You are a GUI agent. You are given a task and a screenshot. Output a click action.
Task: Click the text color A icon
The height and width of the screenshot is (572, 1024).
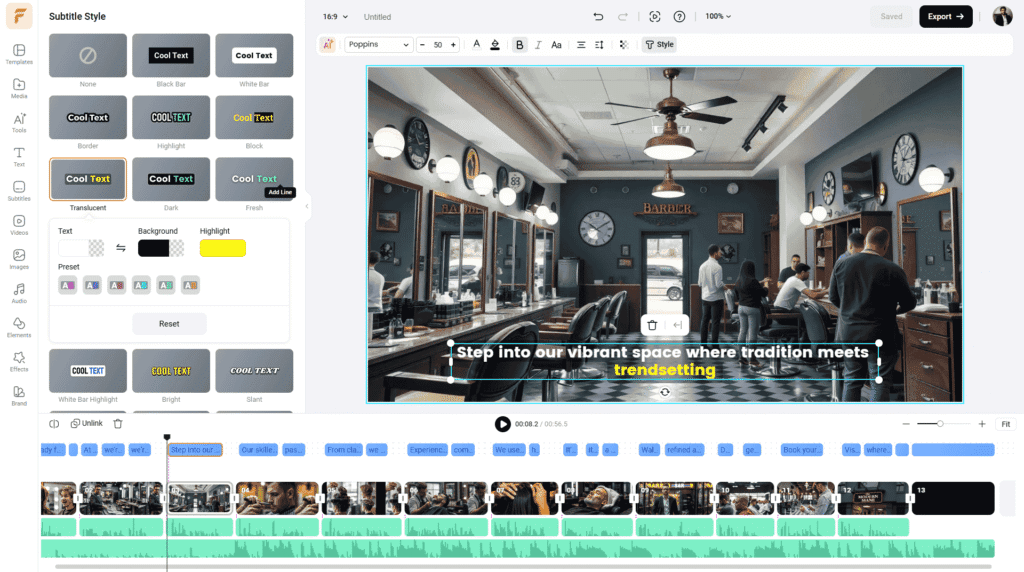click(476, 44)
